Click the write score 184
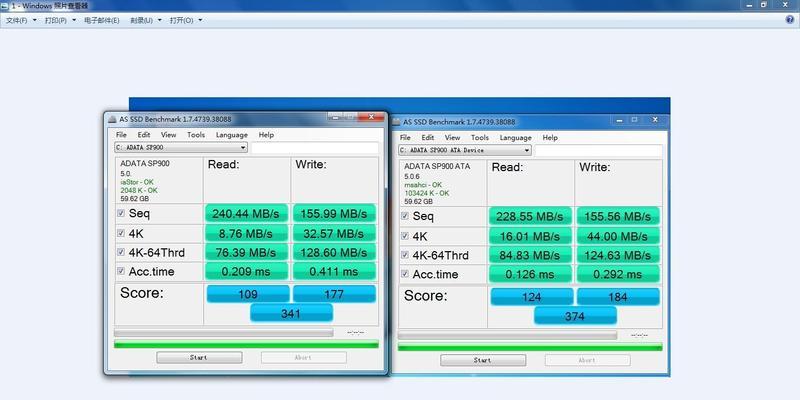Screen dimensions: 800x400 point(618,297)
